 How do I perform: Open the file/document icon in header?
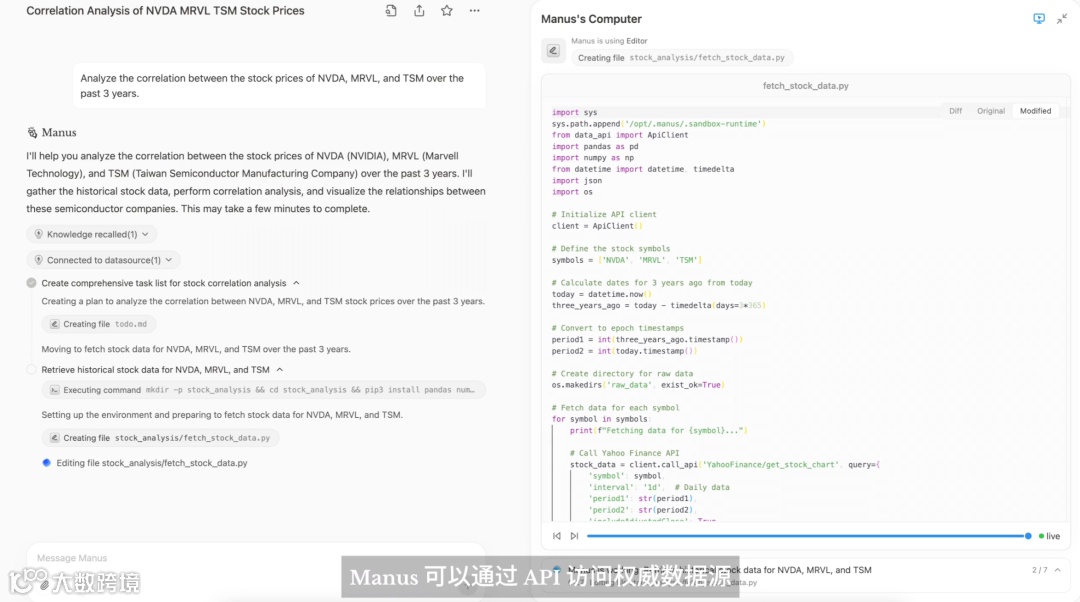(x=391, y=11)
